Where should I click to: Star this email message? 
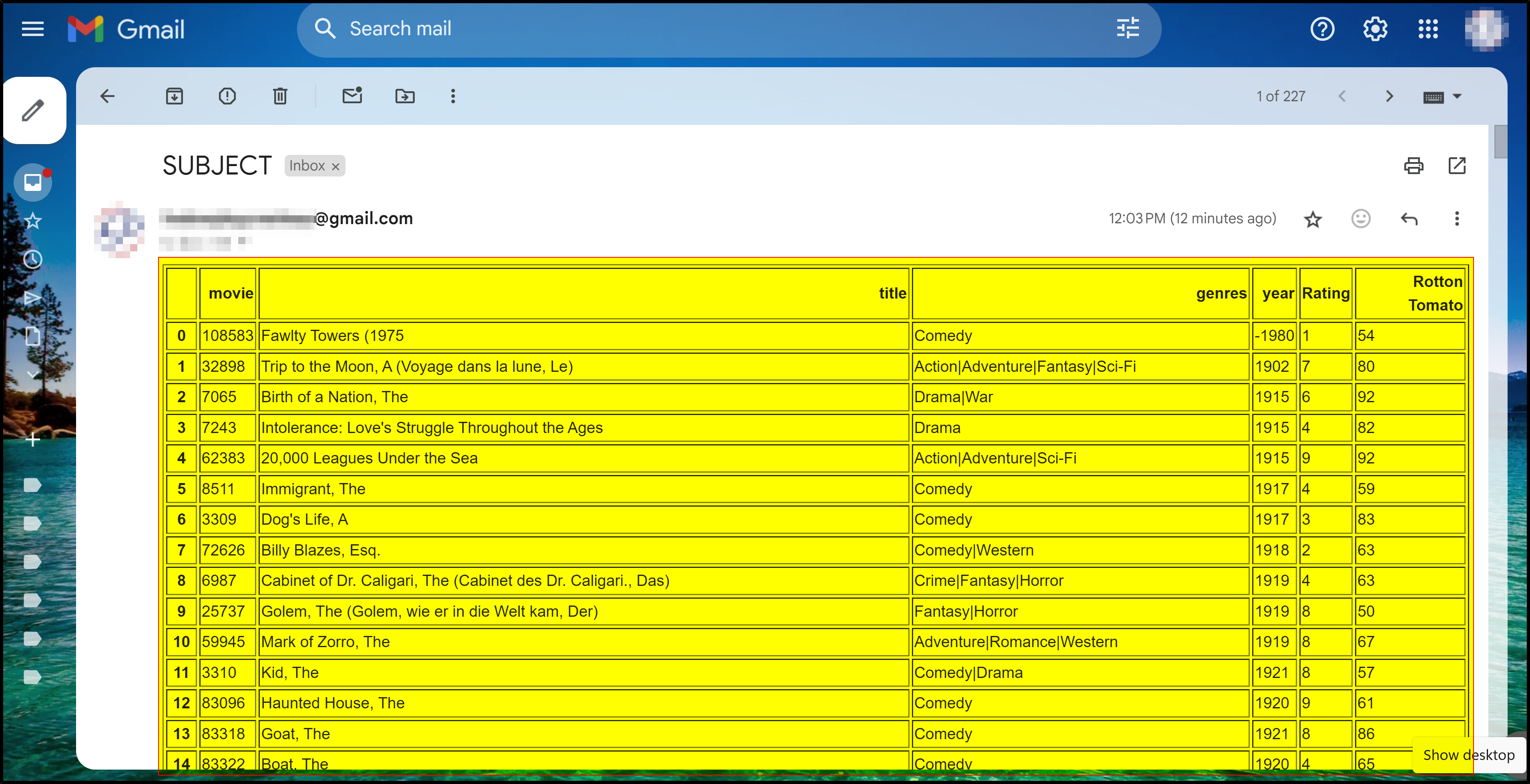(1313, 219)
